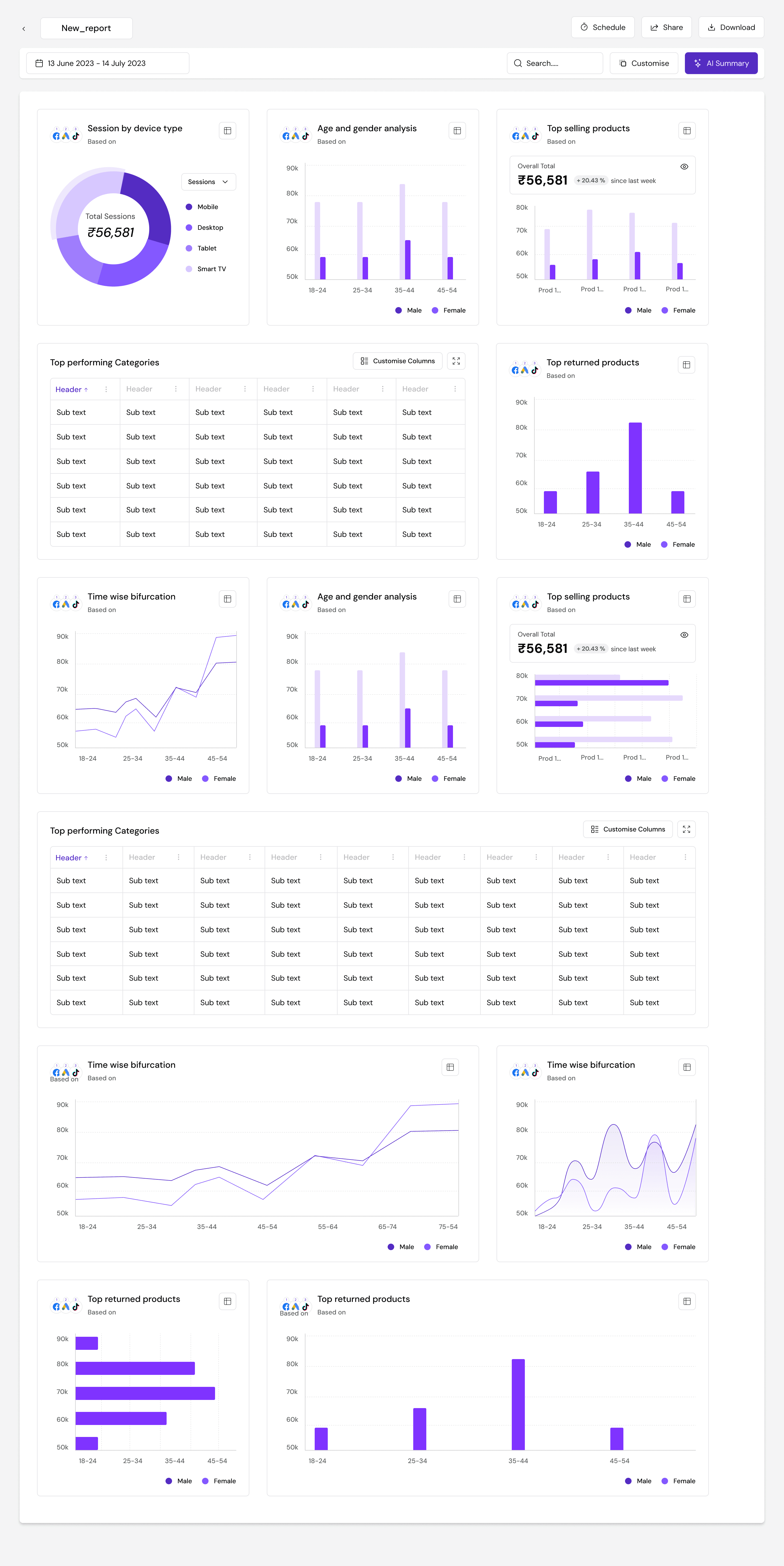
Task: Click the calendar icon in date range field
Action: (x=39, y=63)
